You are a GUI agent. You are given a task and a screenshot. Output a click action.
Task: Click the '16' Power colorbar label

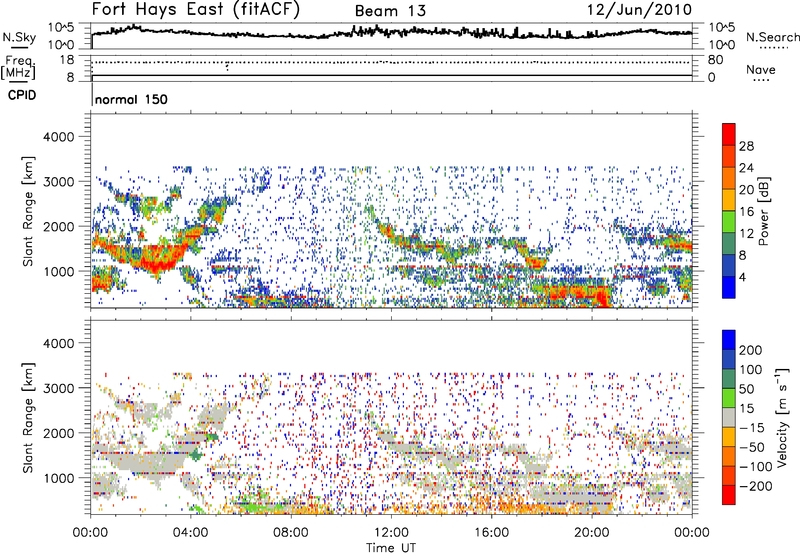(746, 212)
